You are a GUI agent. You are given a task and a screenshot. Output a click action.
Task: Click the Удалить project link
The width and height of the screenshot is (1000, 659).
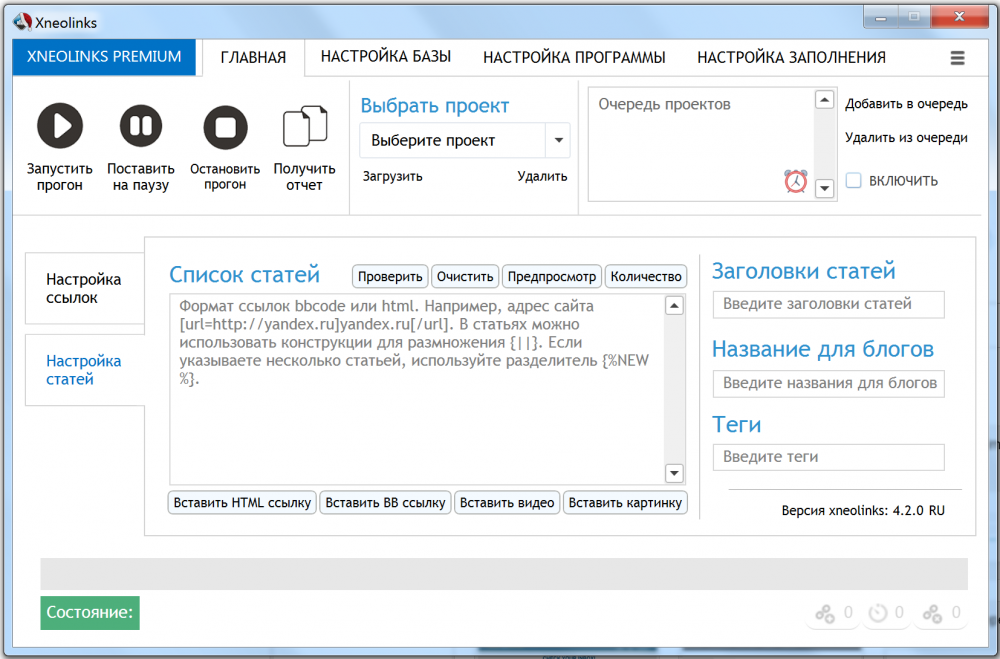[x=542, y=176]
